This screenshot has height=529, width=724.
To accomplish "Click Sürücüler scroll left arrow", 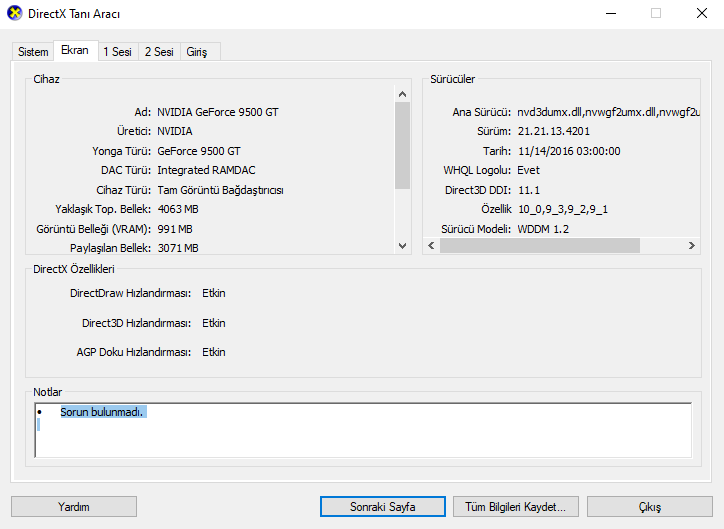I will coord(431,246).
